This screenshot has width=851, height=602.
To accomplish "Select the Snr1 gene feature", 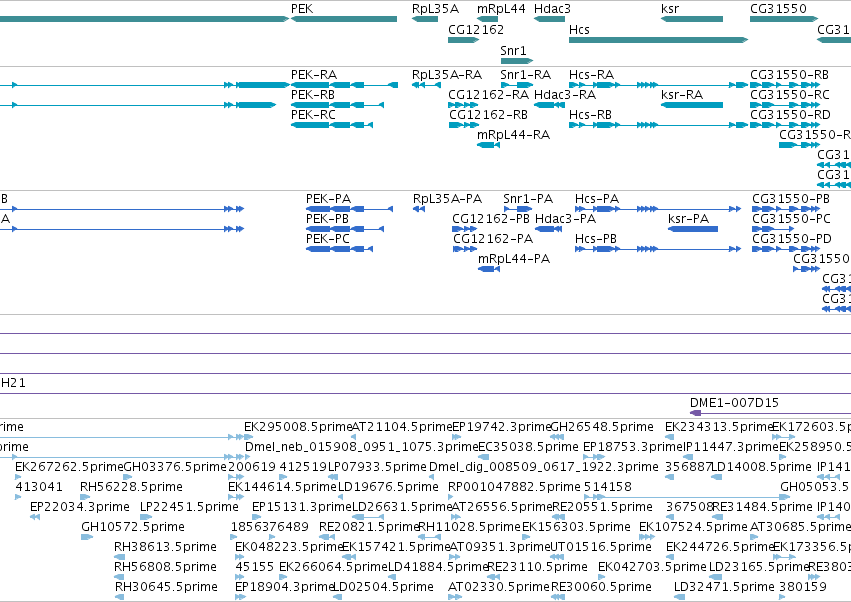I will click(x=517, y=60).
